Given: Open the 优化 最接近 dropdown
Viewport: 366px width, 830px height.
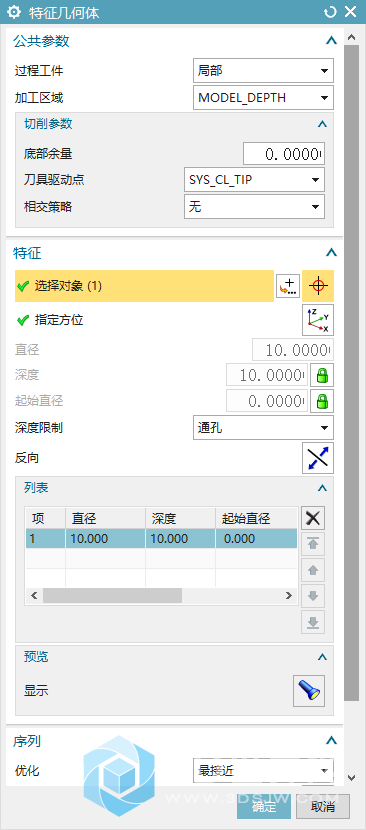Looking at the screenshot, I should (x=263, y=771).
